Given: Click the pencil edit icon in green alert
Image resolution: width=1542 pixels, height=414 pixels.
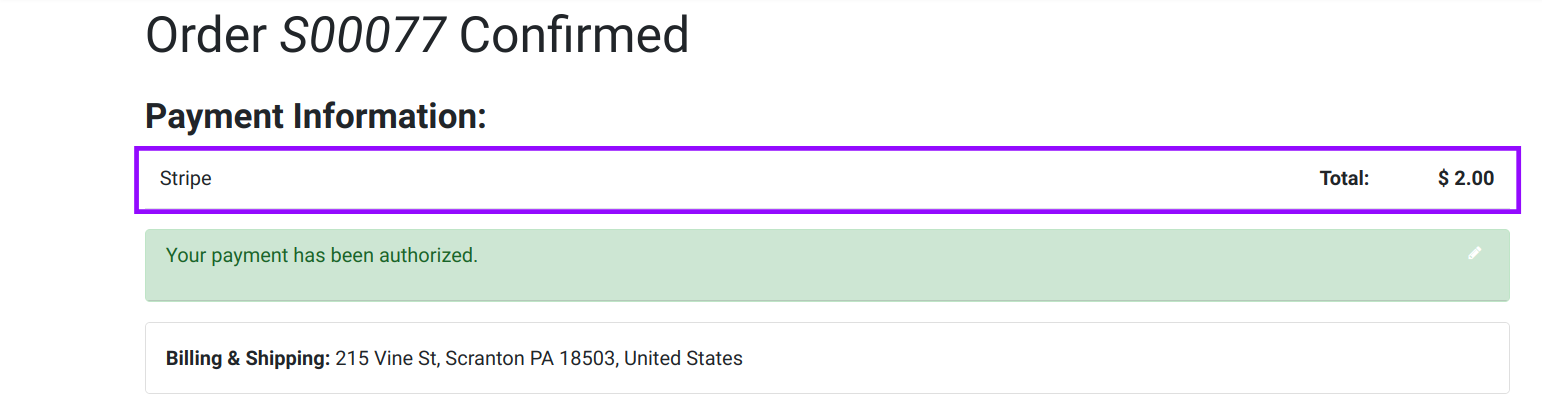Looking at the screenshot, I should [1475, 253].
